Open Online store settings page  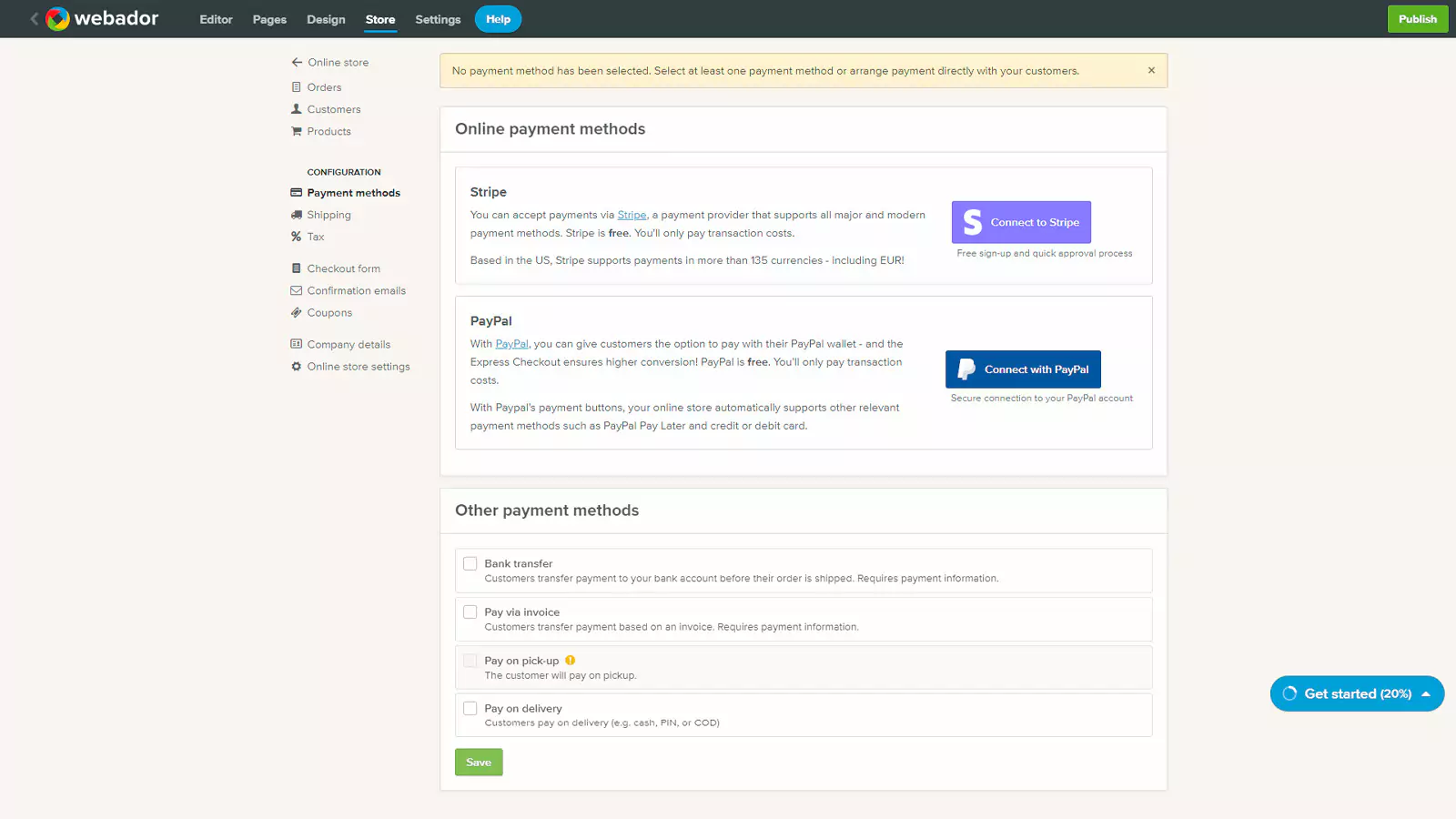point(359,367)
